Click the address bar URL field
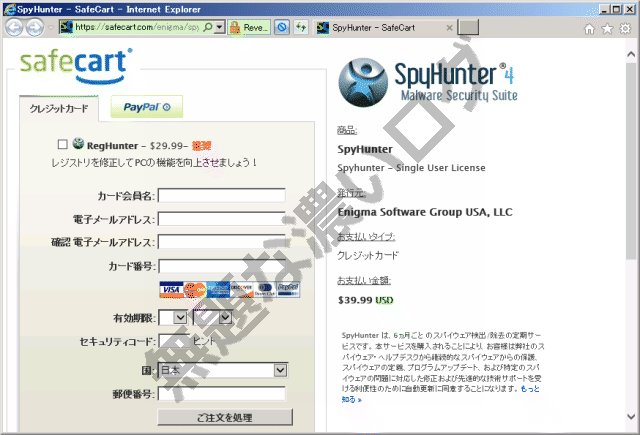This screenshot has width=640, height=435. click(x=137, y=27)
